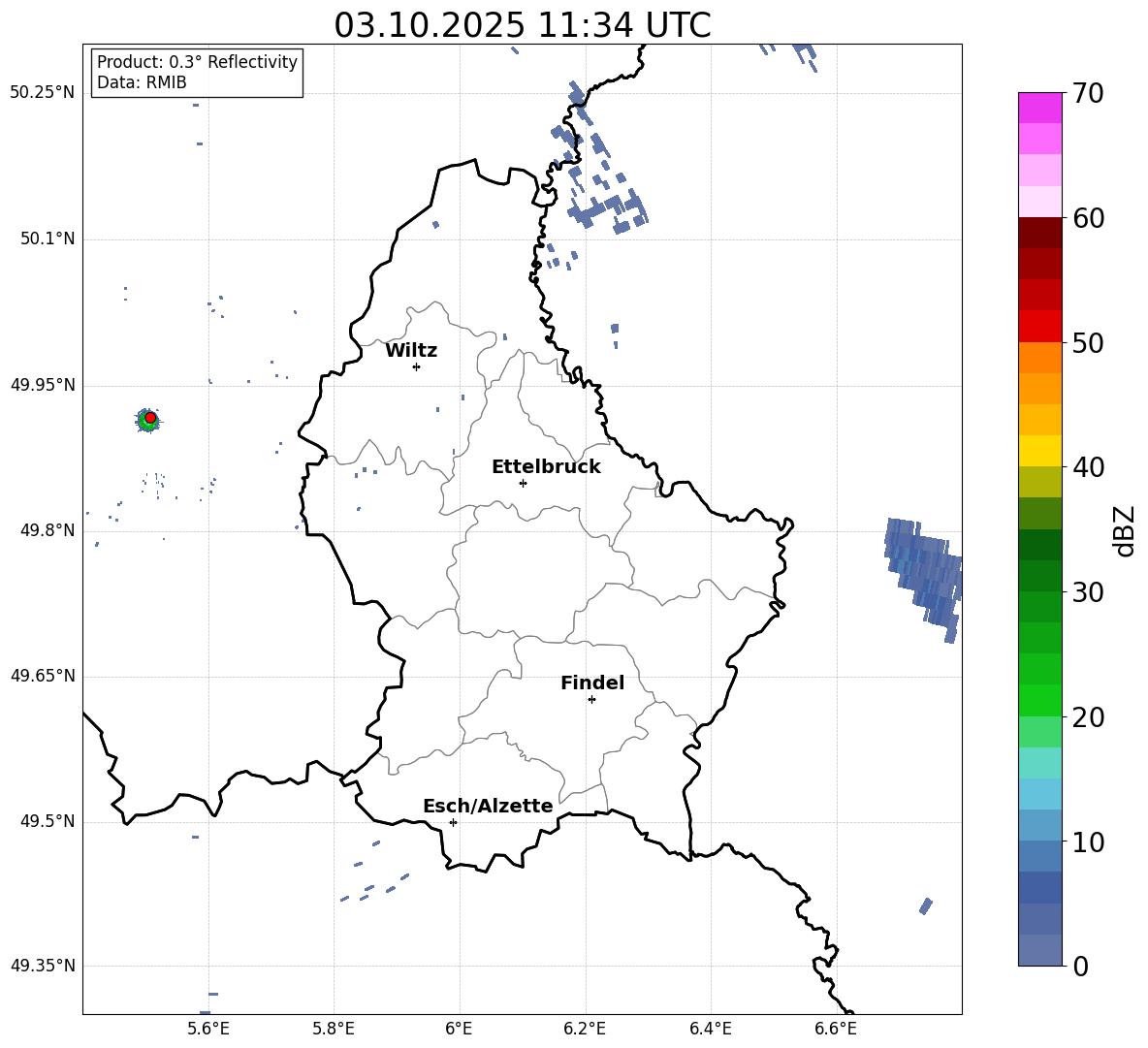This screenshot has height=1048, width=1148.
Task: Click the colorbar tick label 10
Action: (1088, 842)
